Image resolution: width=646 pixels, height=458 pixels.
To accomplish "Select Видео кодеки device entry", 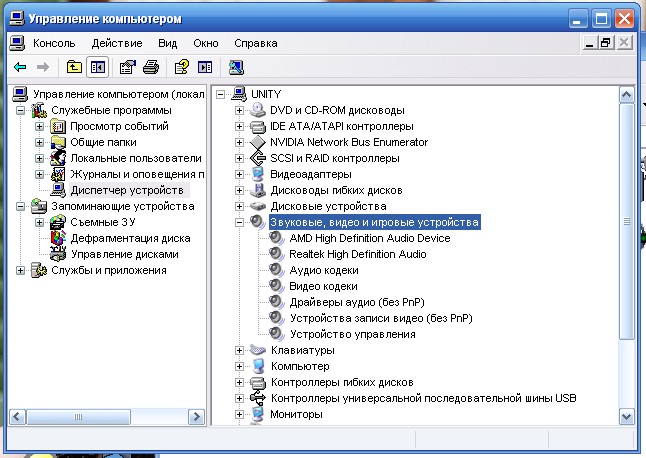I will pos(323,286).
